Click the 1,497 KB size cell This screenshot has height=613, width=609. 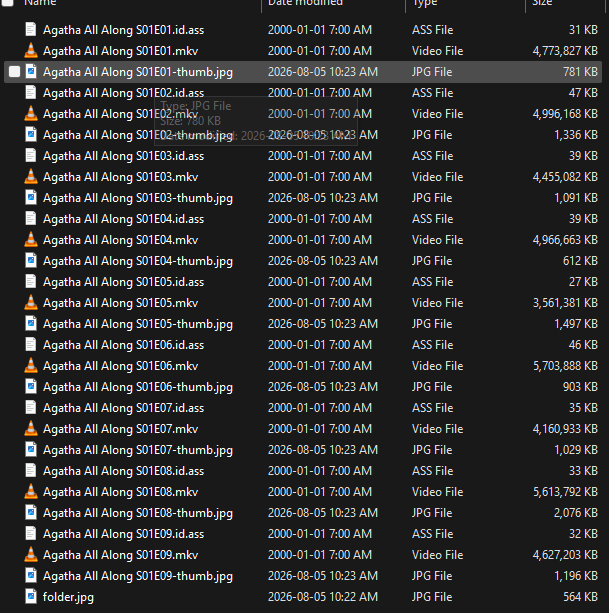[576, 324]
